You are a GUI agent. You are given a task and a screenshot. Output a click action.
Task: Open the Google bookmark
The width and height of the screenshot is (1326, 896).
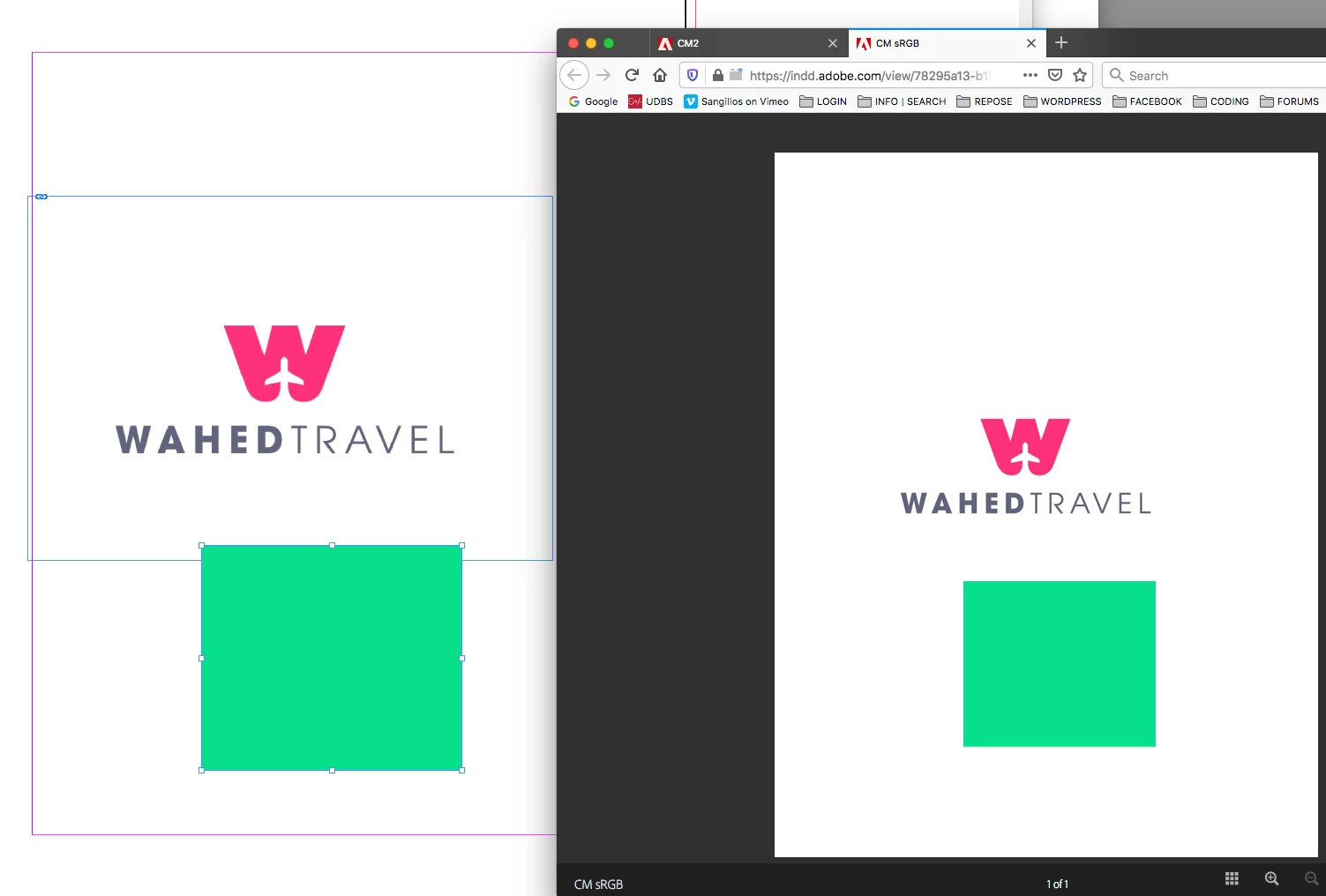[593, 101]
